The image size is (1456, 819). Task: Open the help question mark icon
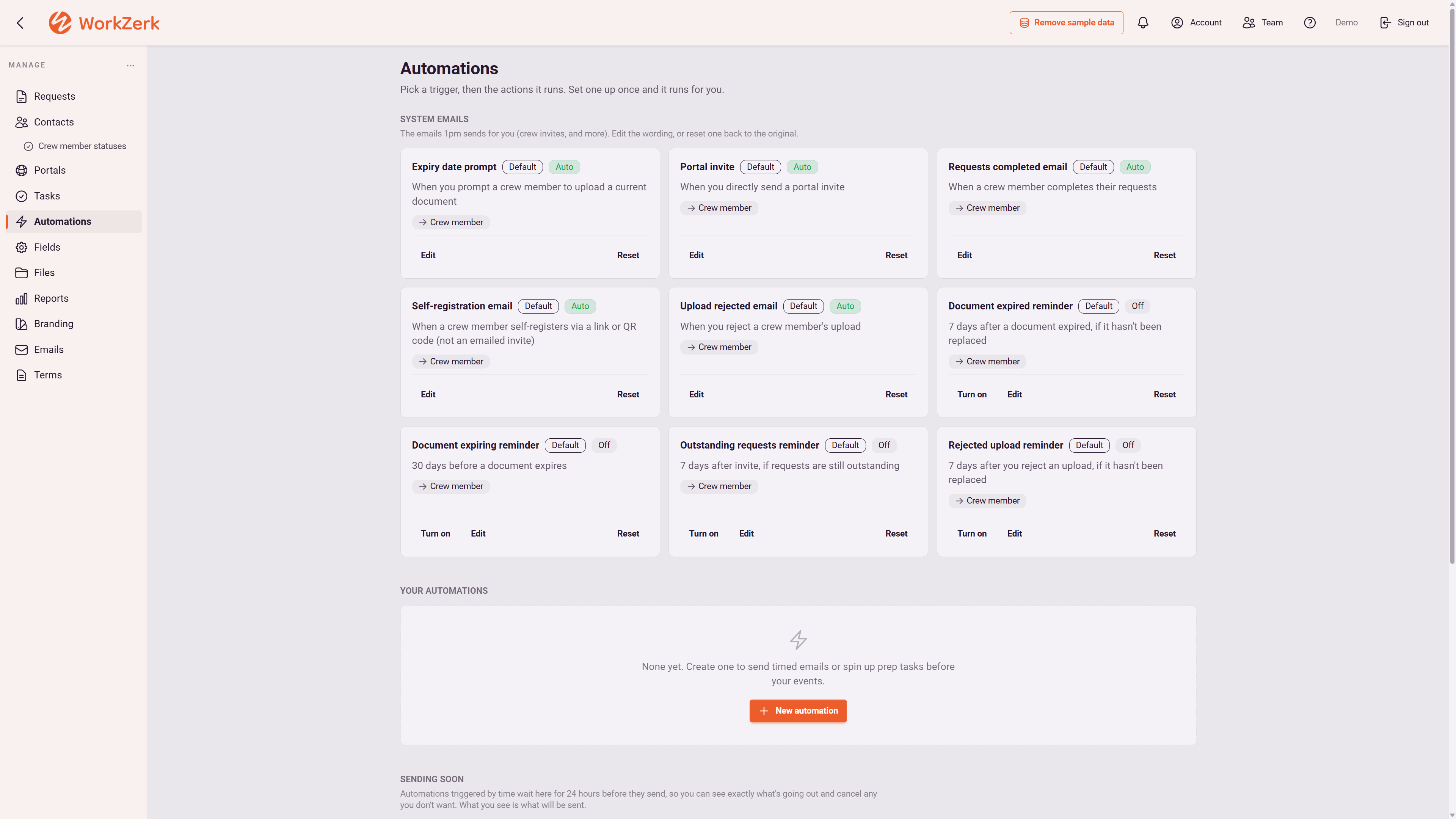click(x=1310, y=23)
